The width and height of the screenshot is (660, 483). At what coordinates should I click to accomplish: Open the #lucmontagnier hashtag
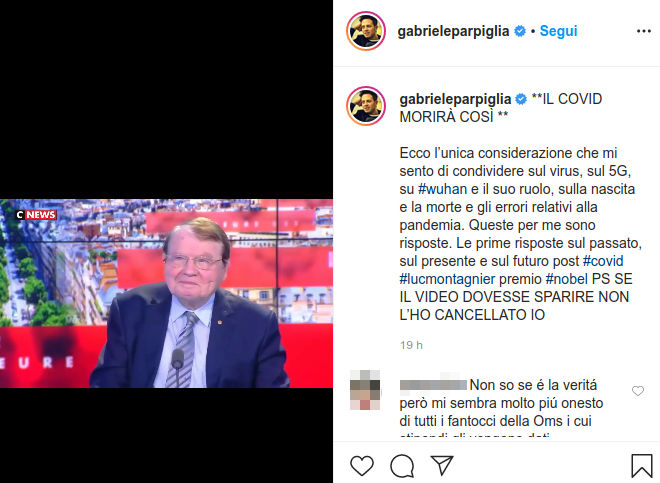coord(447,279)
